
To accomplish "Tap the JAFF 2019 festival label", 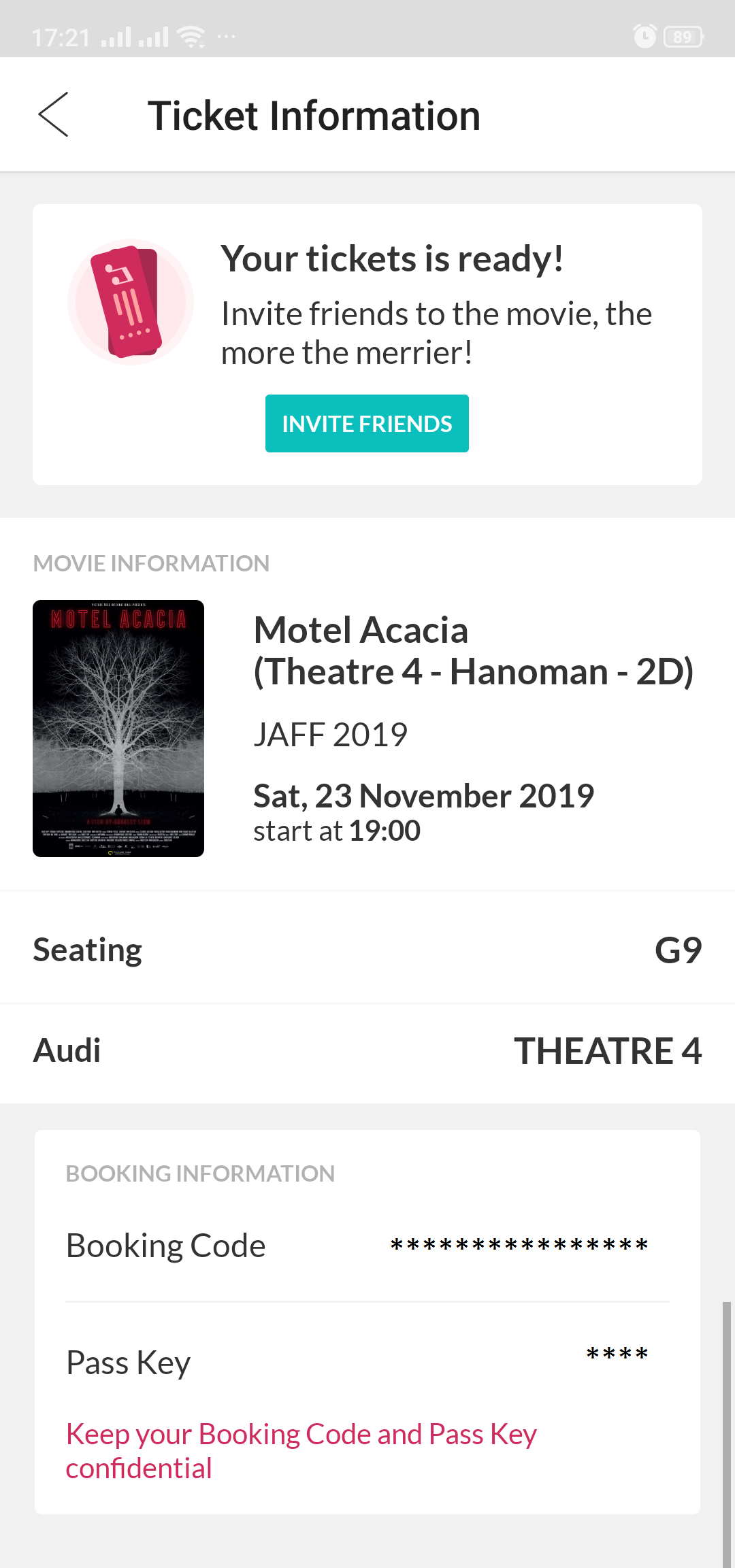I will click(331, 735).
